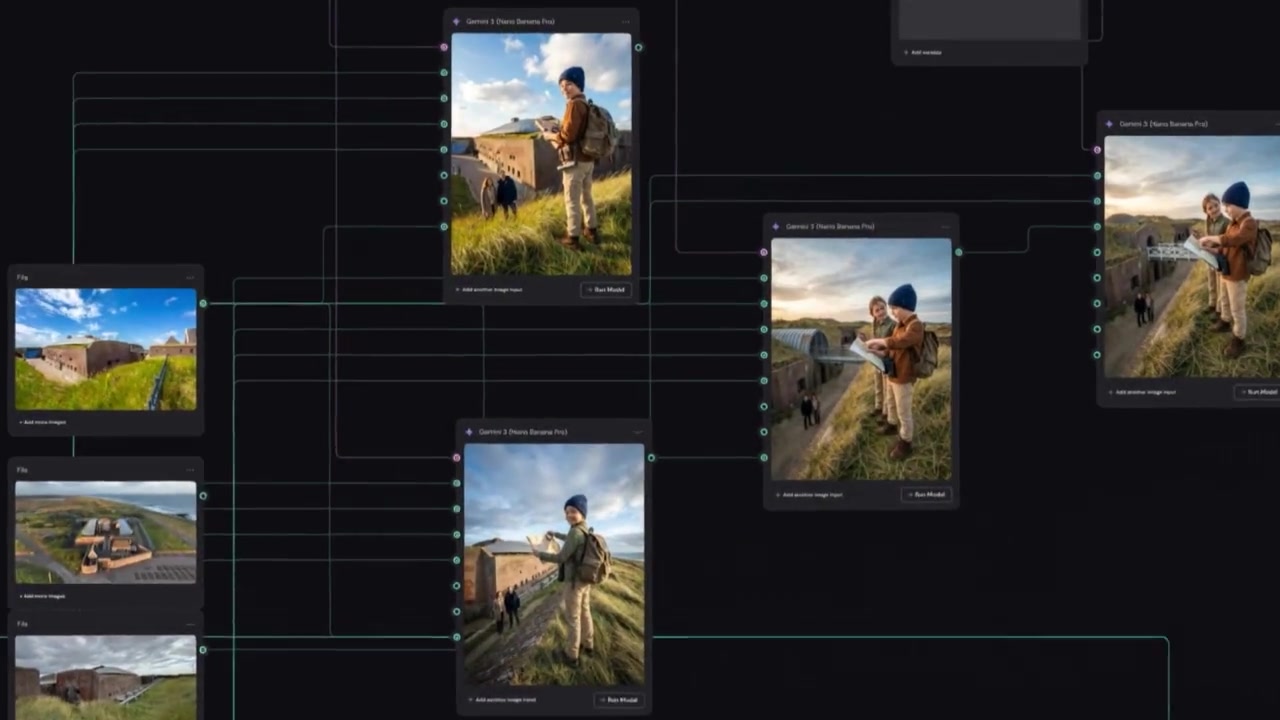Run Model on the sunny lone-boy Gemini node
This screenshot has width=1280, height=720.
click(606, 290)
